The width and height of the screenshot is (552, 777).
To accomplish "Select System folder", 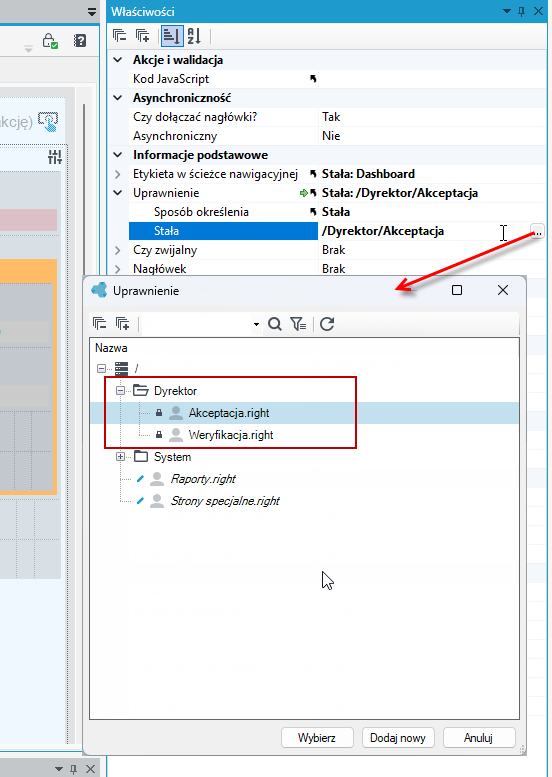I will point(172,456).
